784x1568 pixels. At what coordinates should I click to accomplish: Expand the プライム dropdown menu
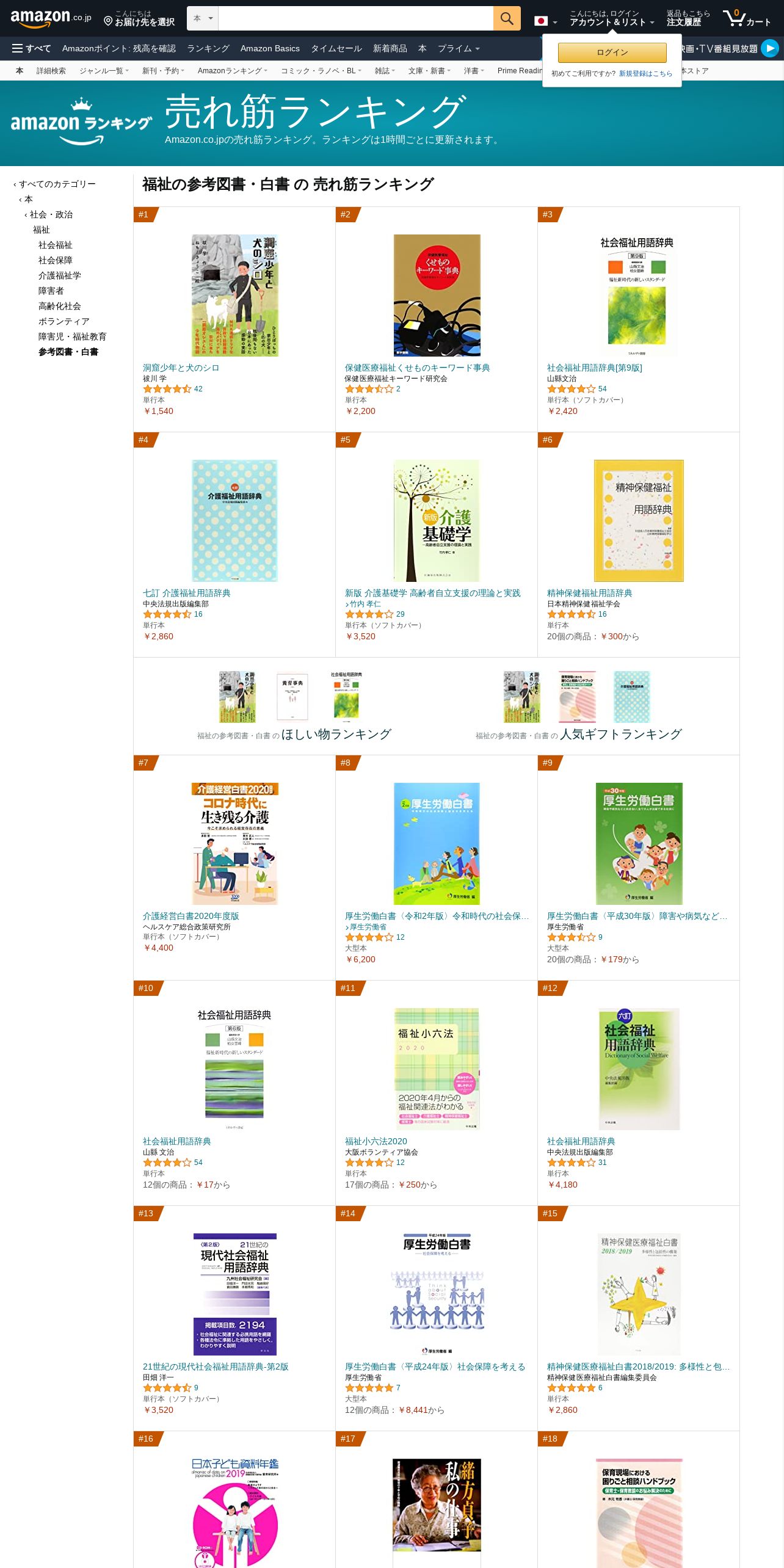point(459,48)
